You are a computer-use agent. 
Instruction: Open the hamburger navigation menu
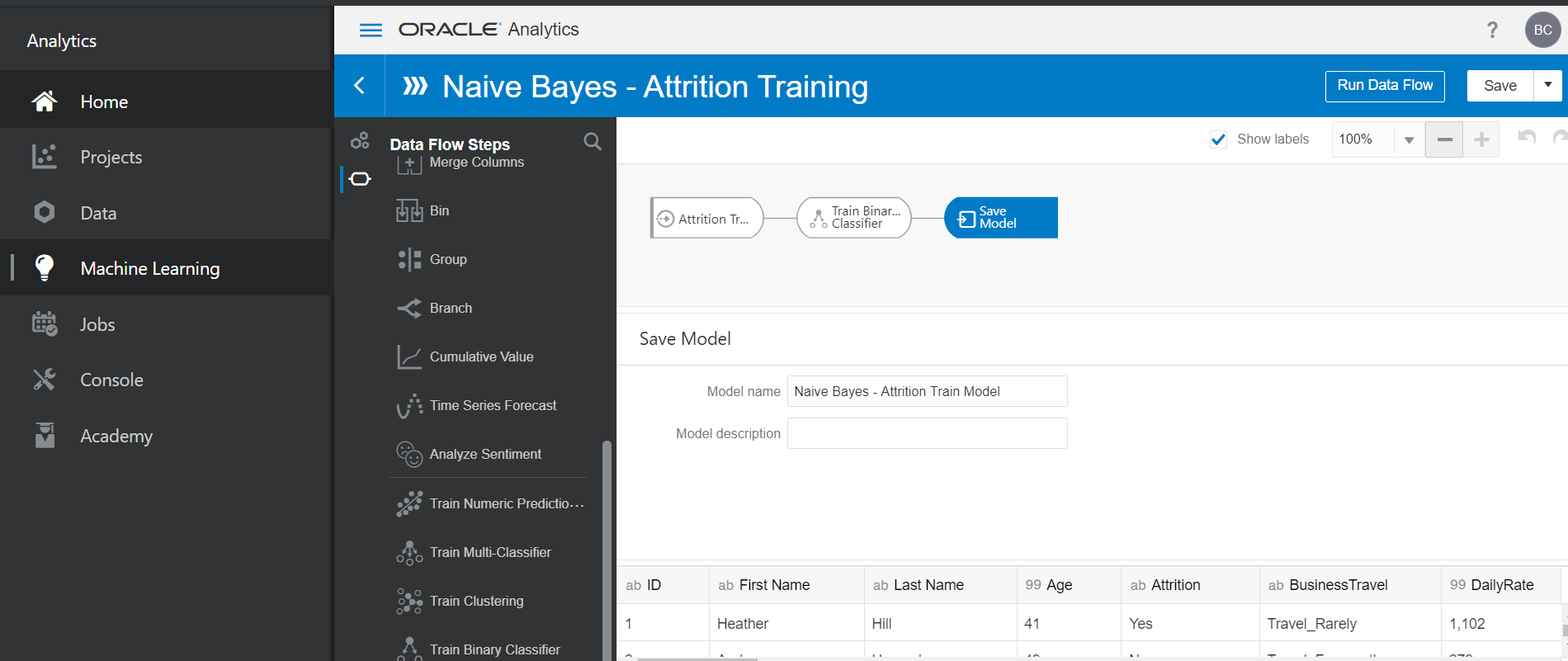point(371,30)
